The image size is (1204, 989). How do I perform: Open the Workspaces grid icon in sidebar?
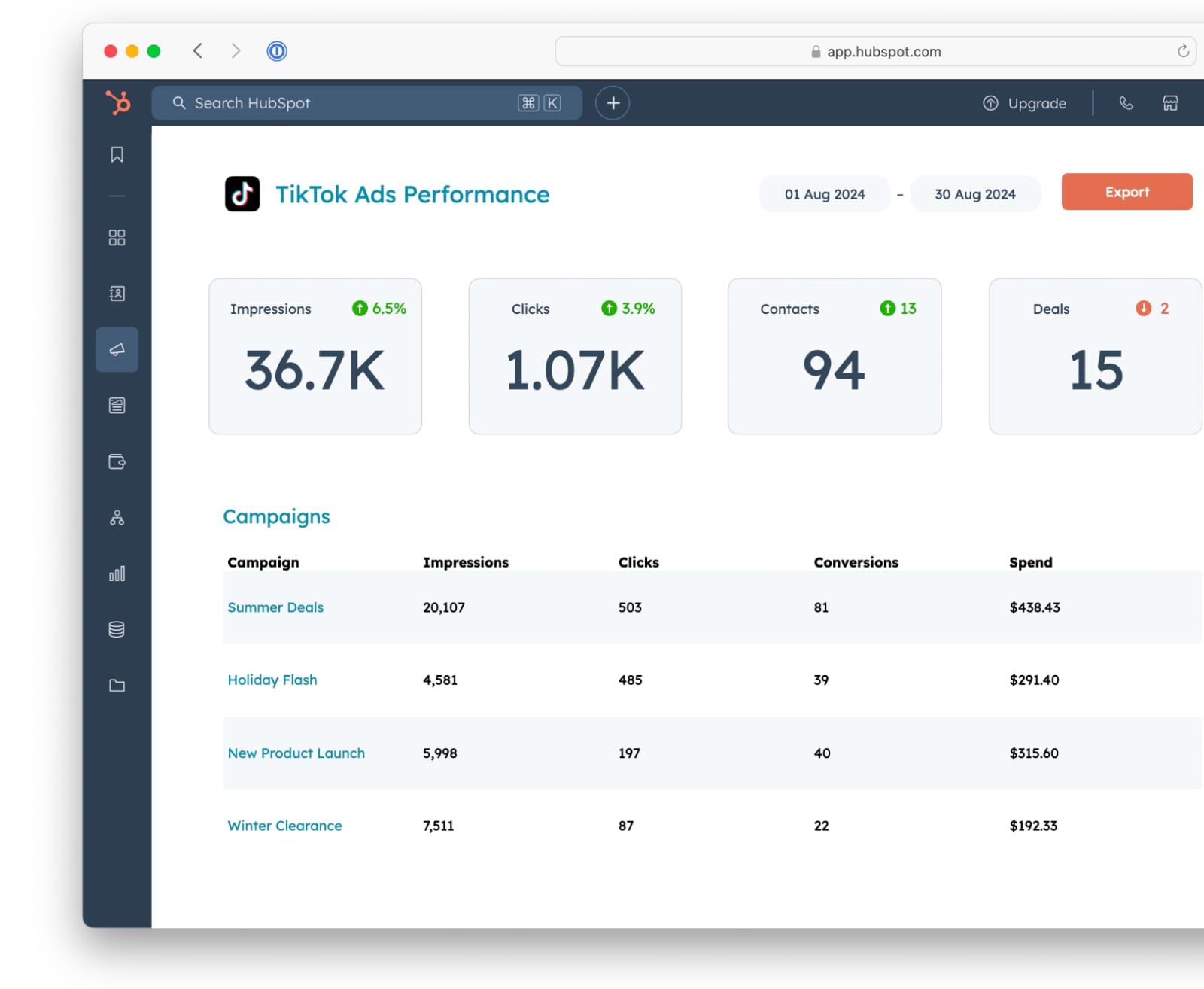117,238
